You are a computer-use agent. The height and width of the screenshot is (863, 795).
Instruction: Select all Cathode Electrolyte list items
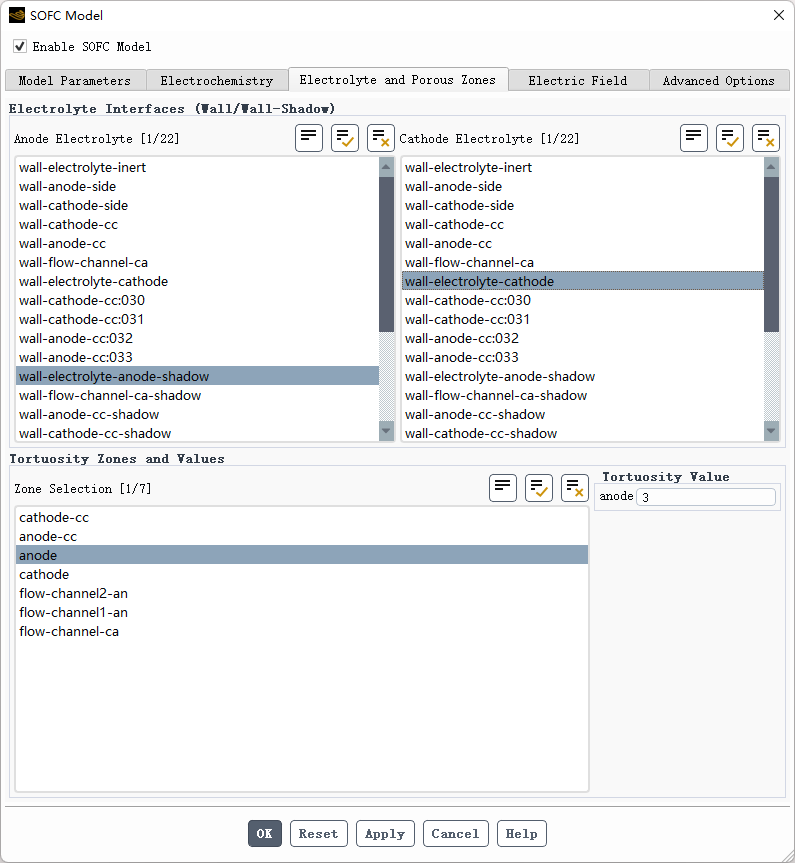click(x=730, y=138)
